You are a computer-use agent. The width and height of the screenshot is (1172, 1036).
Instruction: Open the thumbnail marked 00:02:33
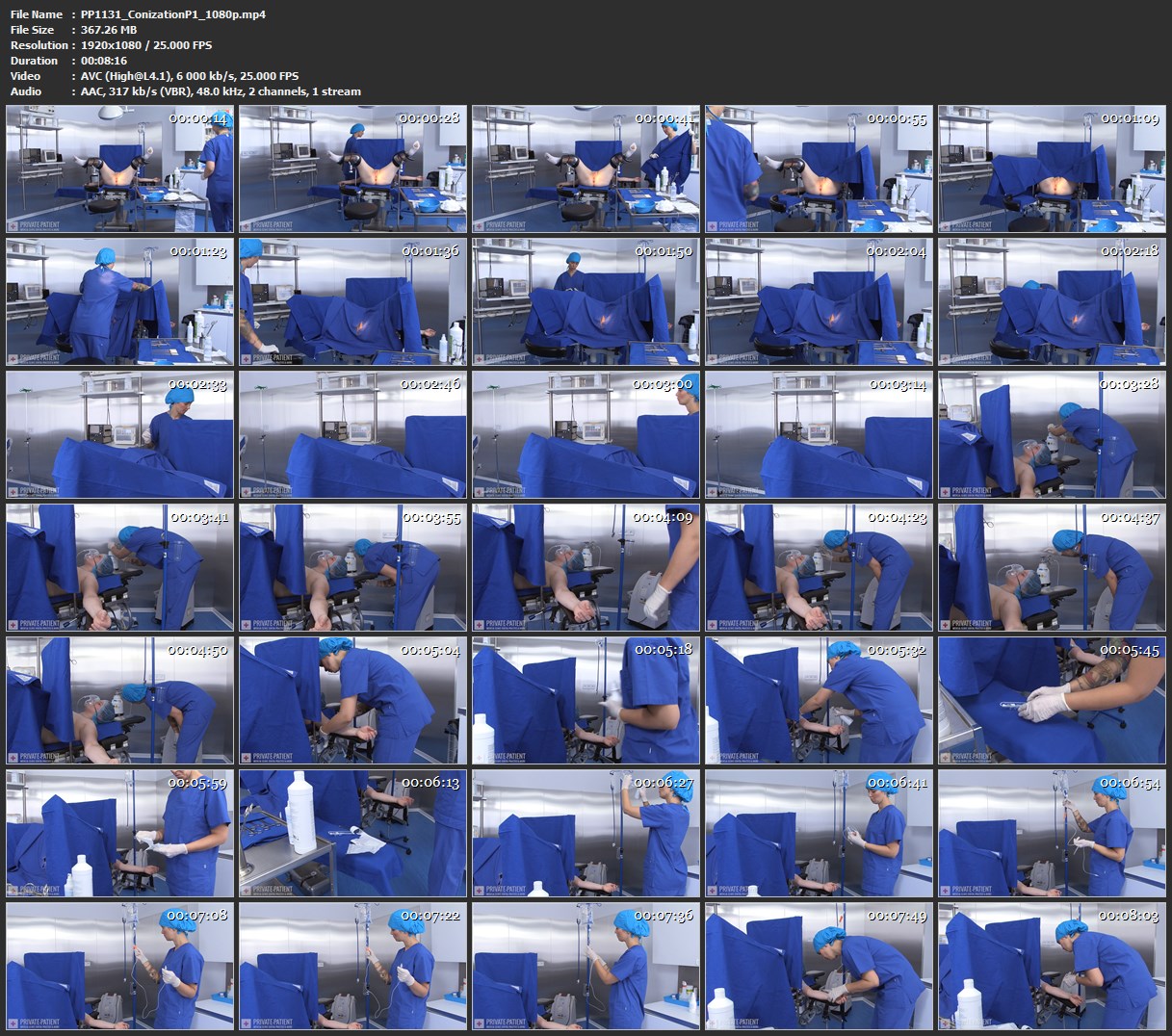pyautogui.click(x=119, y=434)
